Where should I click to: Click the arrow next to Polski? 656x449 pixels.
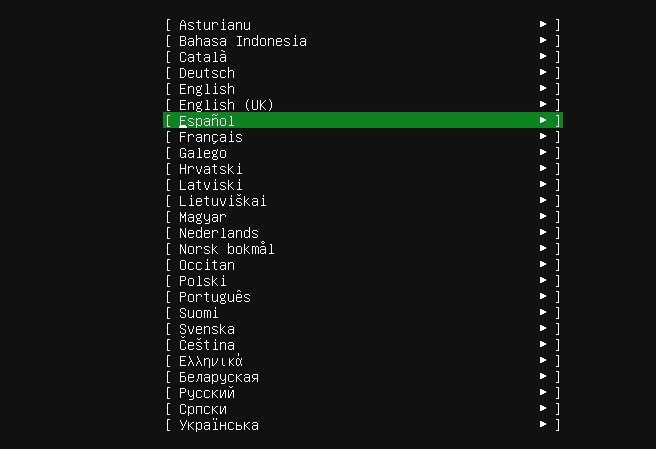(x=542, y=281)
